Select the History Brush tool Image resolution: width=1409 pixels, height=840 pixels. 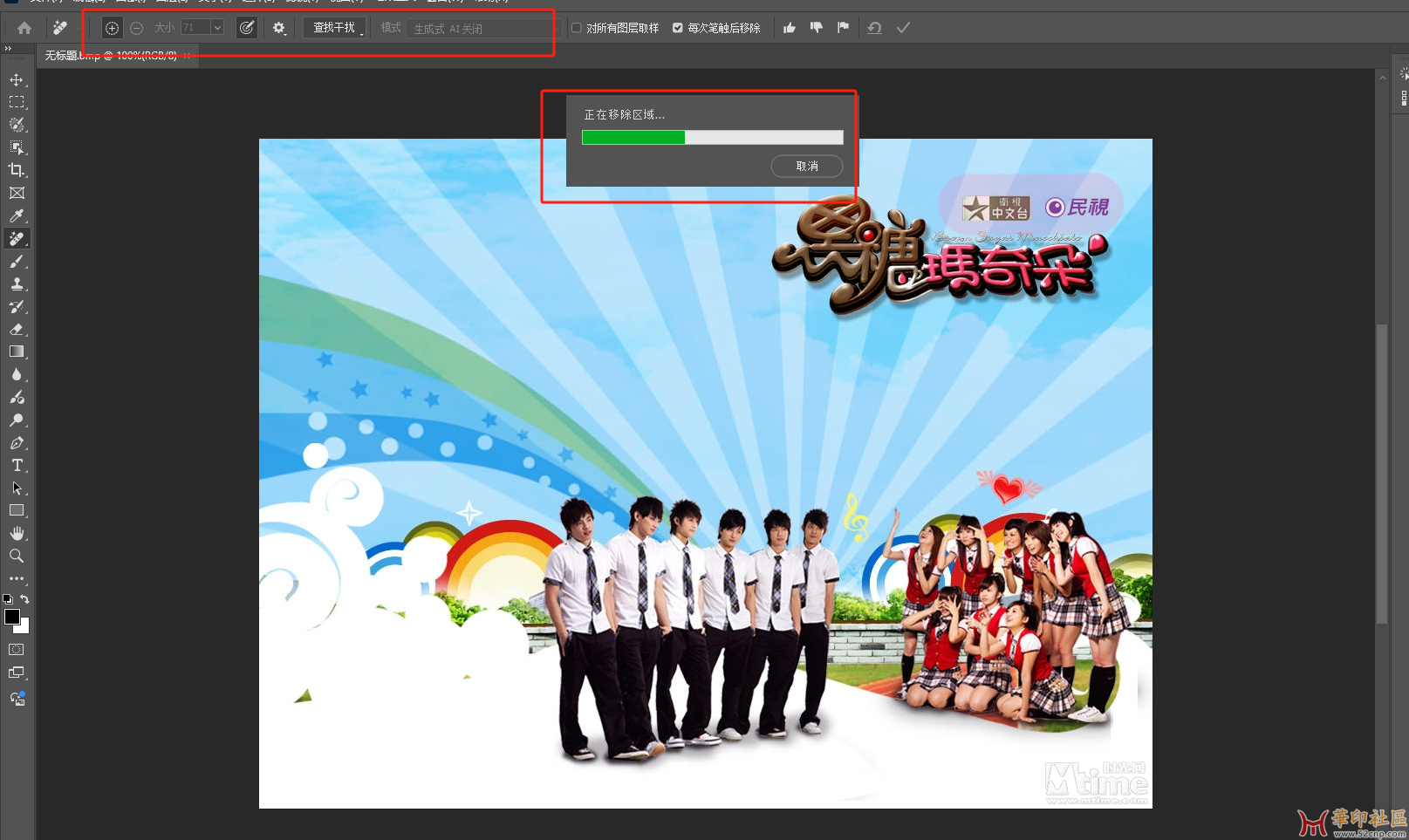click(17, 306)
